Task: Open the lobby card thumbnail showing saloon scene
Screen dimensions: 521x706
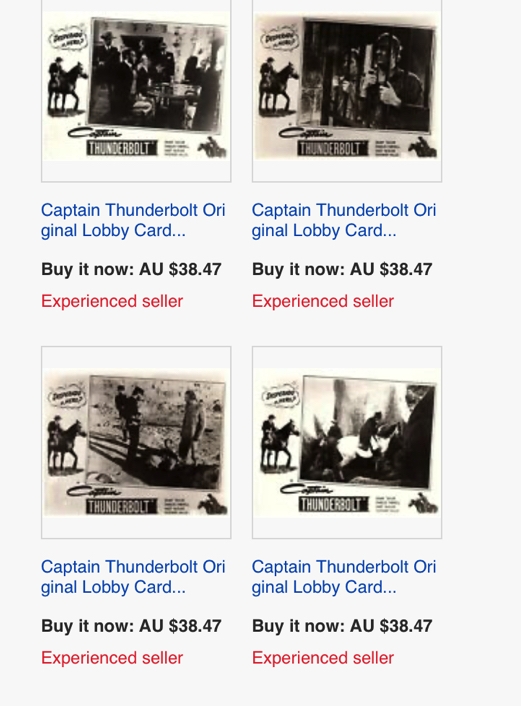Action: pos(136,86)
